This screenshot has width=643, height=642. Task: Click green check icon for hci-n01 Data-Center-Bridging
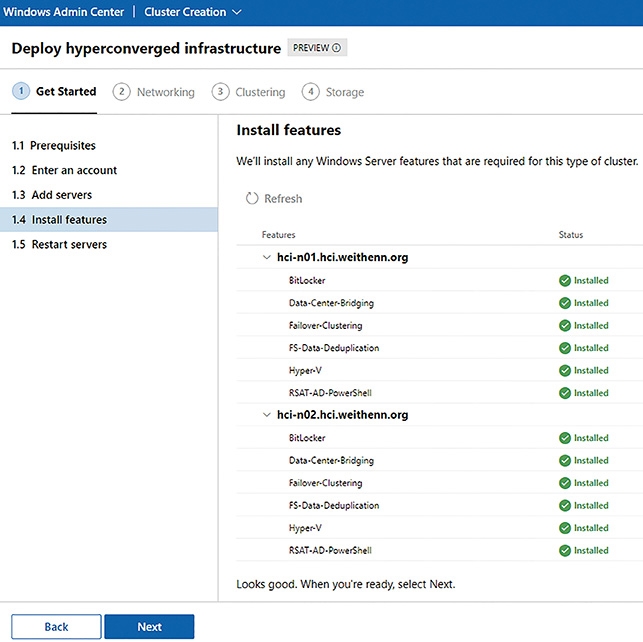[x=565, y=303]
